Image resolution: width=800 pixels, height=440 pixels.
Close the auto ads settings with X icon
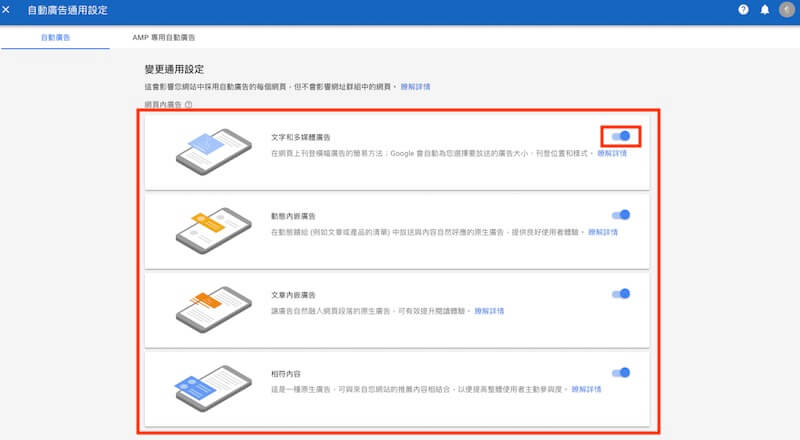(9, 11)
